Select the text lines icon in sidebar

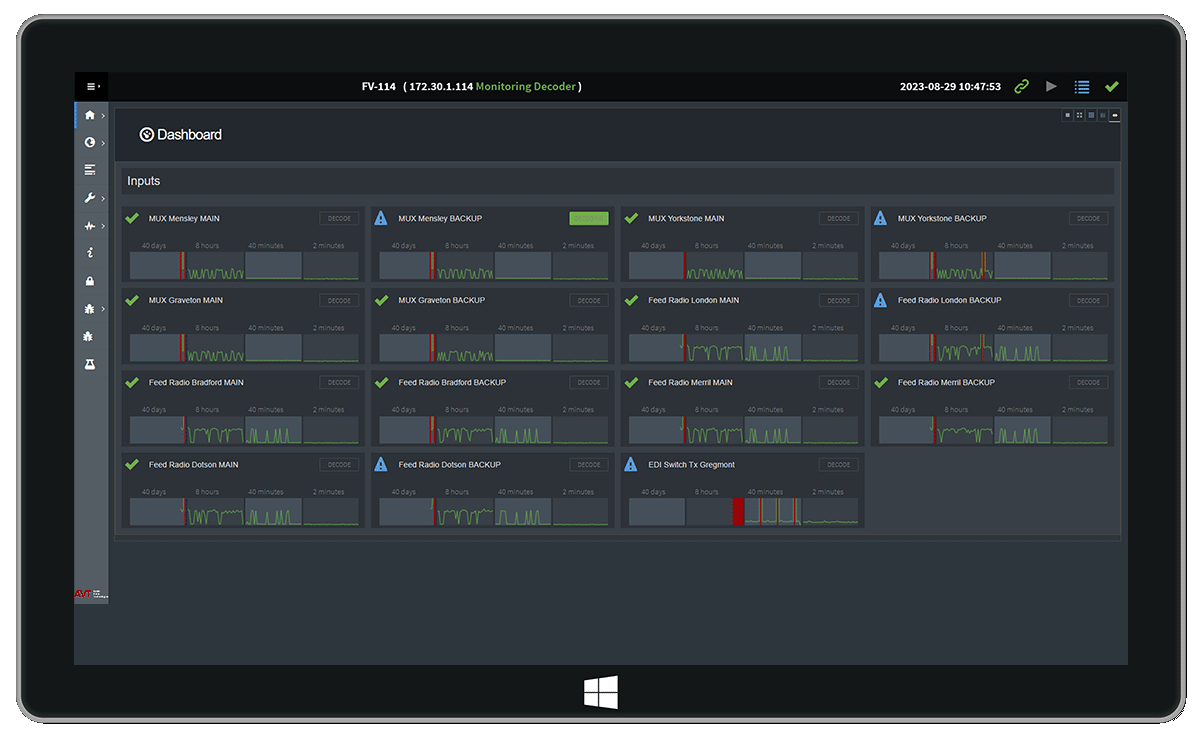pos(90,170)
